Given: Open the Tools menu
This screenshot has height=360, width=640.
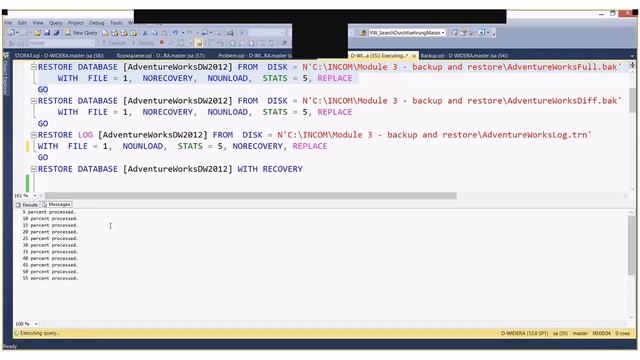Looking at the screenshot, I should point(116,23).
